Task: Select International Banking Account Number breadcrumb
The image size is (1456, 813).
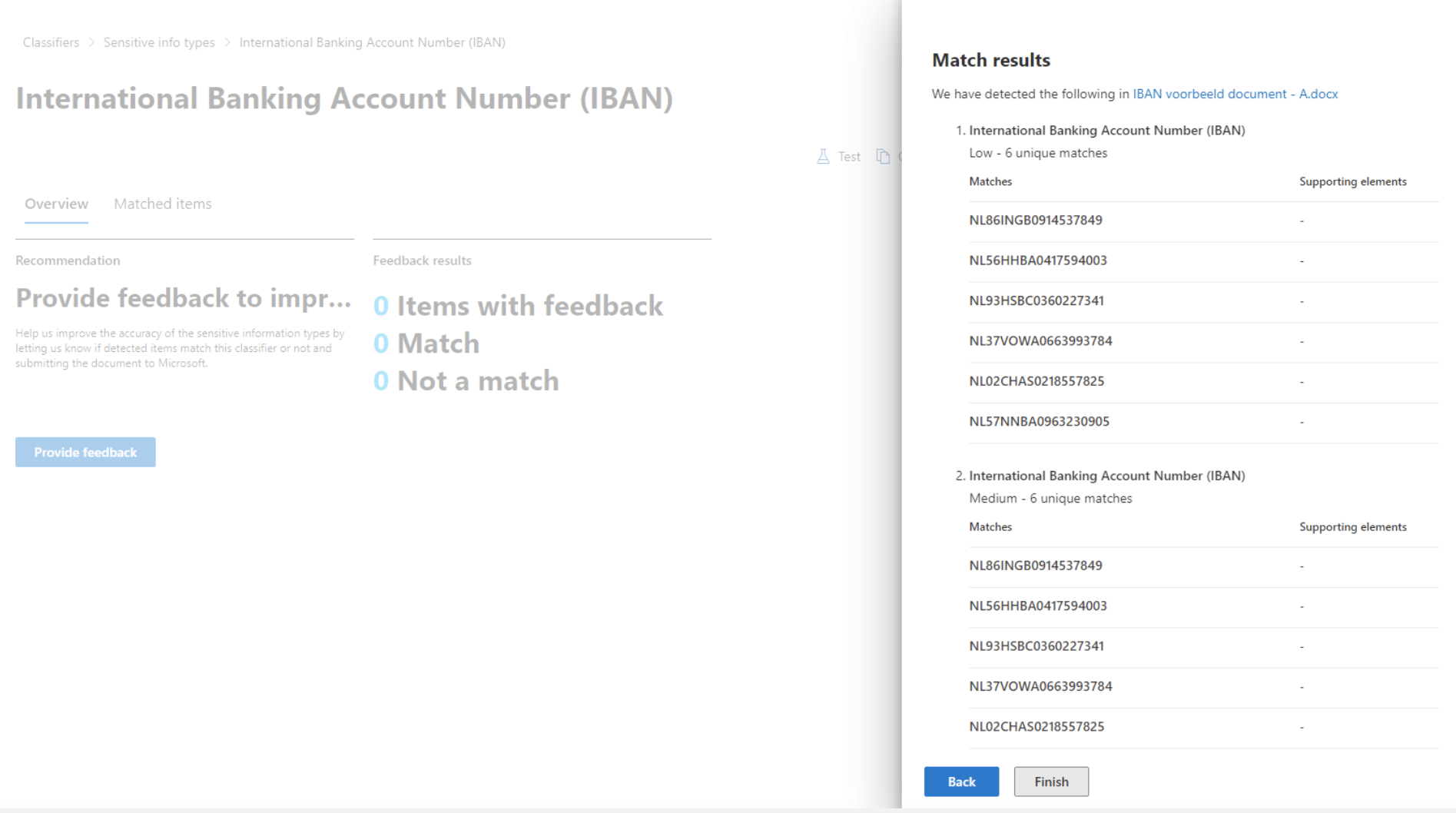Action: click(x=372, y=42)
